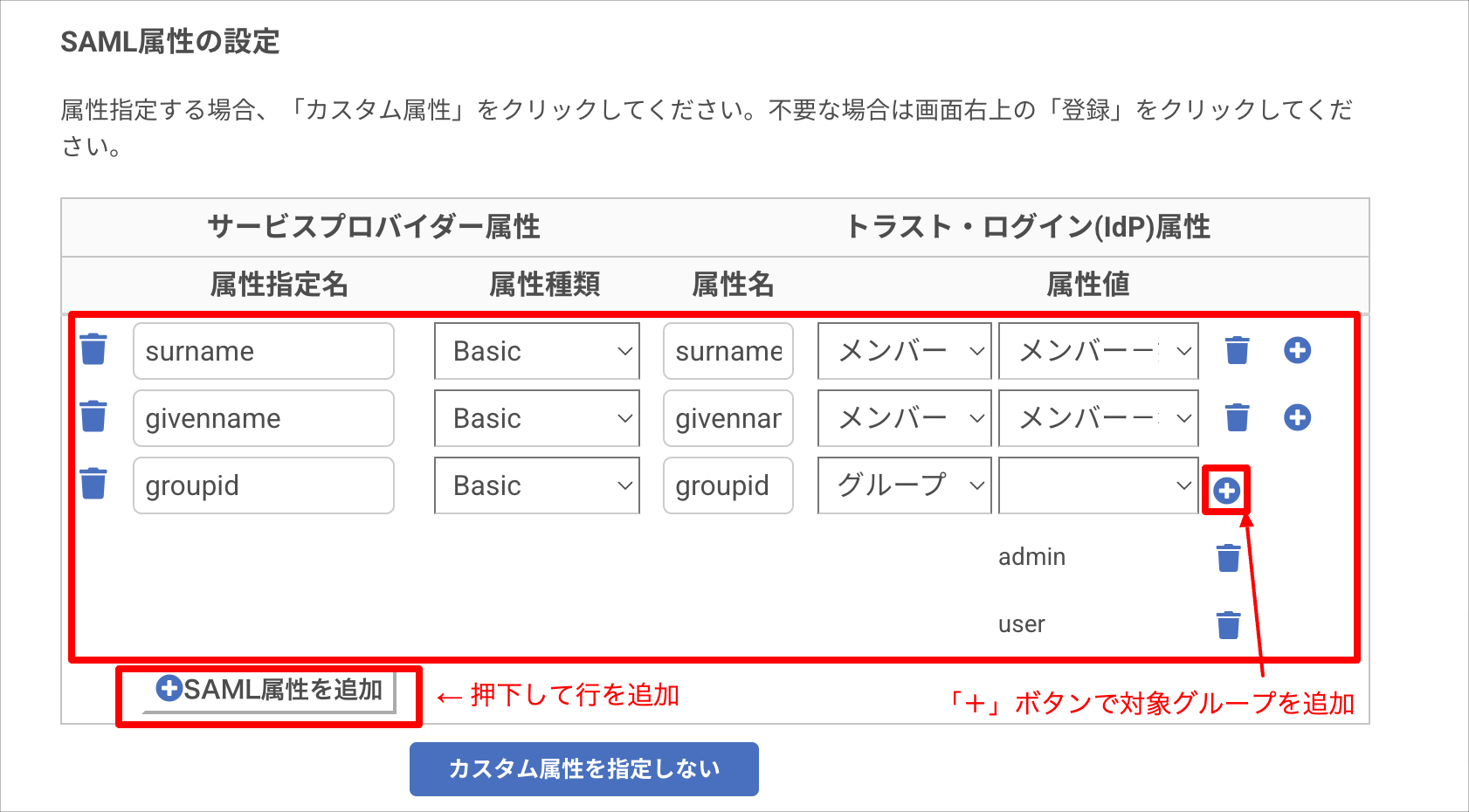The width and height of the screenshot is (1469, 812).
Task: Delete the groupid attribute row with its left trash icon
Action: pos(93,484)
